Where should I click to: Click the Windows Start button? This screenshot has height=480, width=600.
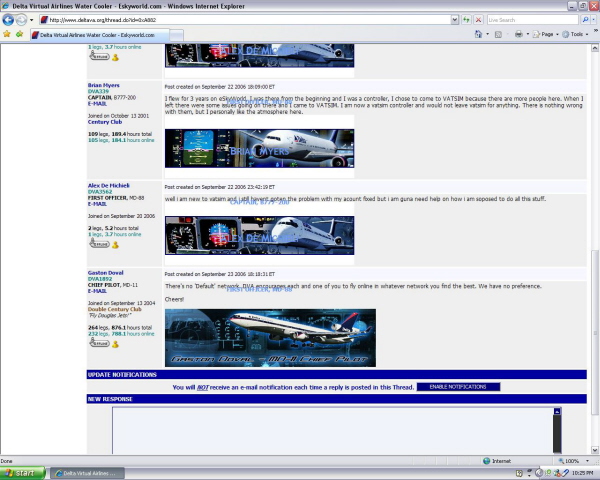point(23,473)
